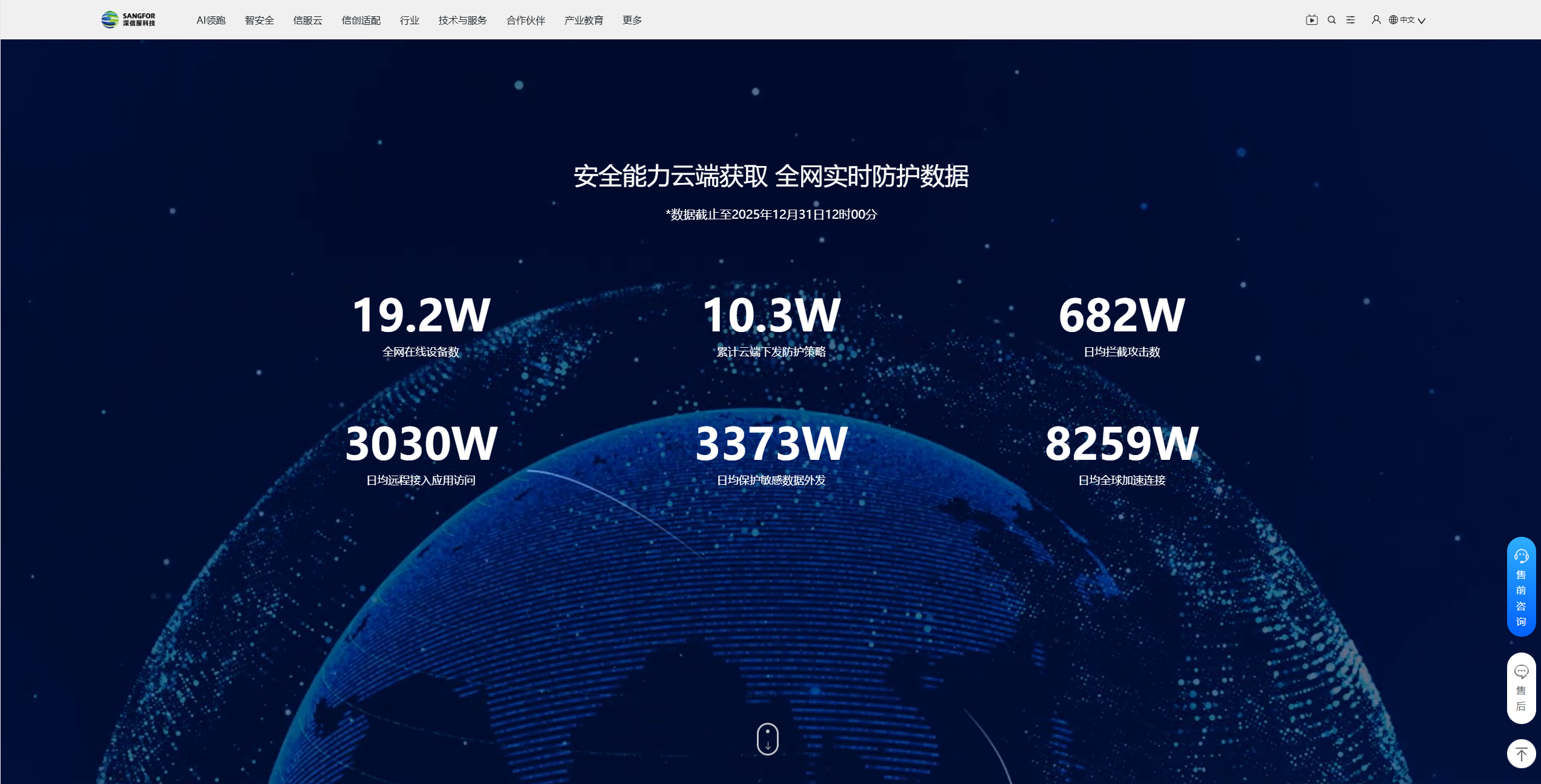Image resolution: width=1541 pixels, height=784 pixels.
Task: Expand the 更多 menu
Action: [x=632, y=20]
